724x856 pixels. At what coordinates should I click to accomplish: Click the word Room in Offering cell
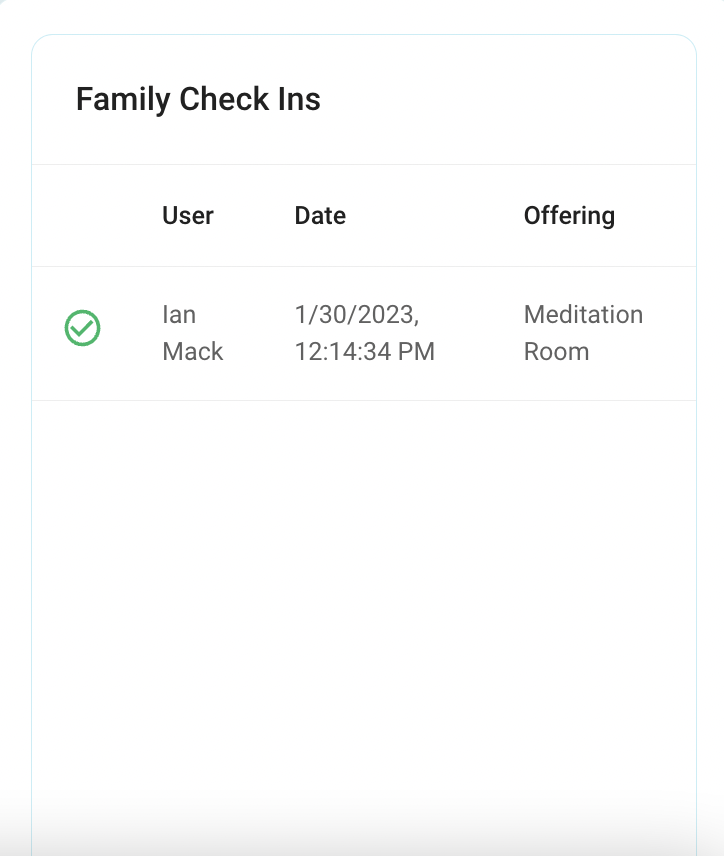(x=556, y=352)
